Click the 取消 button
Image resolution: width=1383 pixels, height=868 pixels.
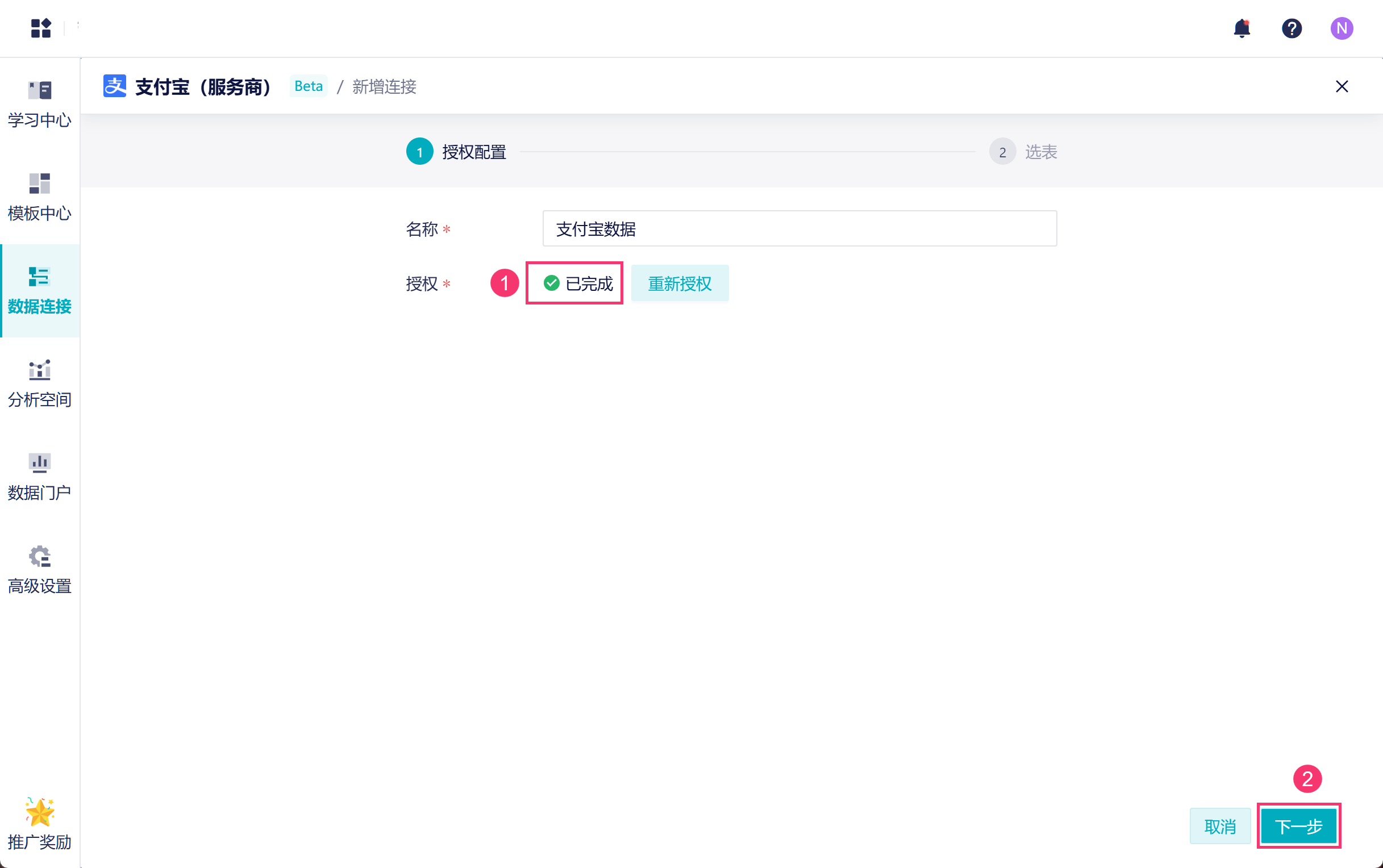tap(1219, 826)
